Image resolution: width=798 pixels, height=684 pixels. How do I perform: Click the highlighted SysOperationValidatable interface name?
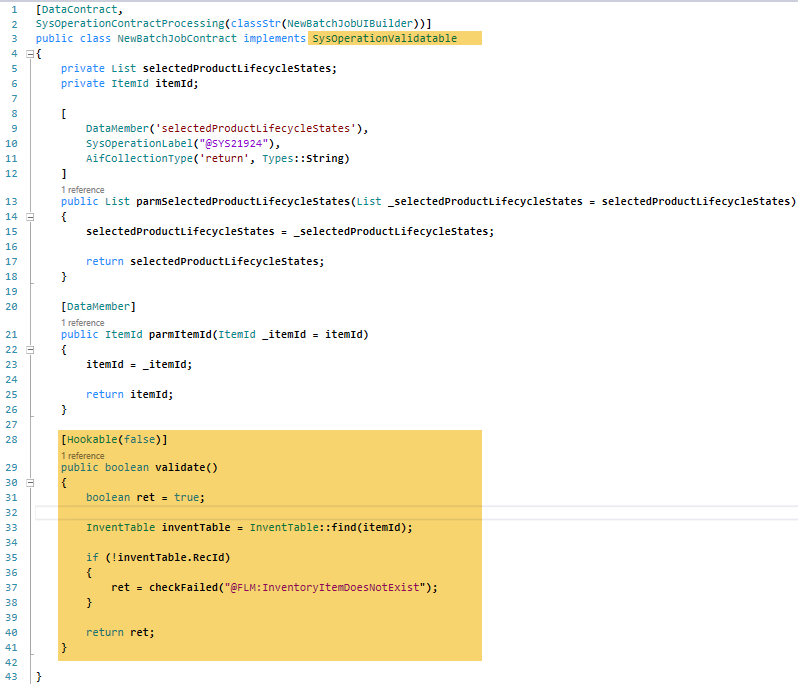tap(384, 39)
